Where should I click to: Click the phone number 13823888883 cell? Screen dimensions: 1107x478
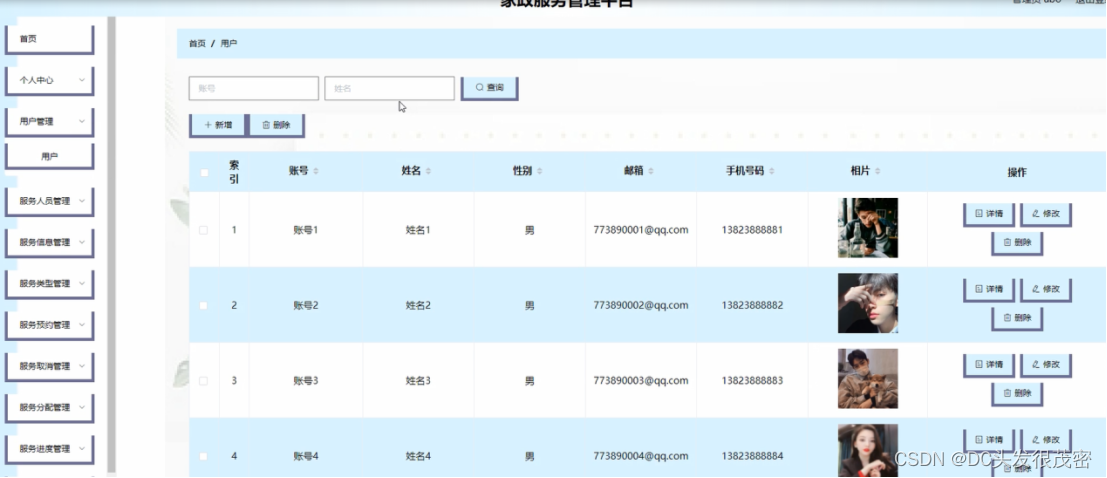click(752, 381)
